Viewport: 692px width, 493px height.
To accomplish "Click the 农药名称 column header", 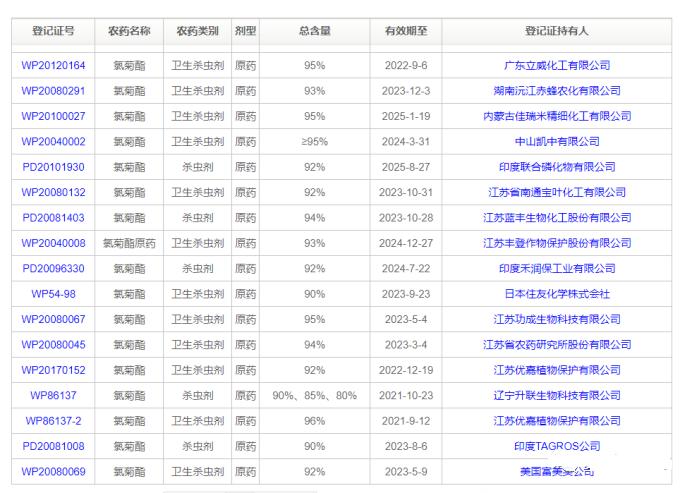I will pyautogui.click(x=129, y=31).
